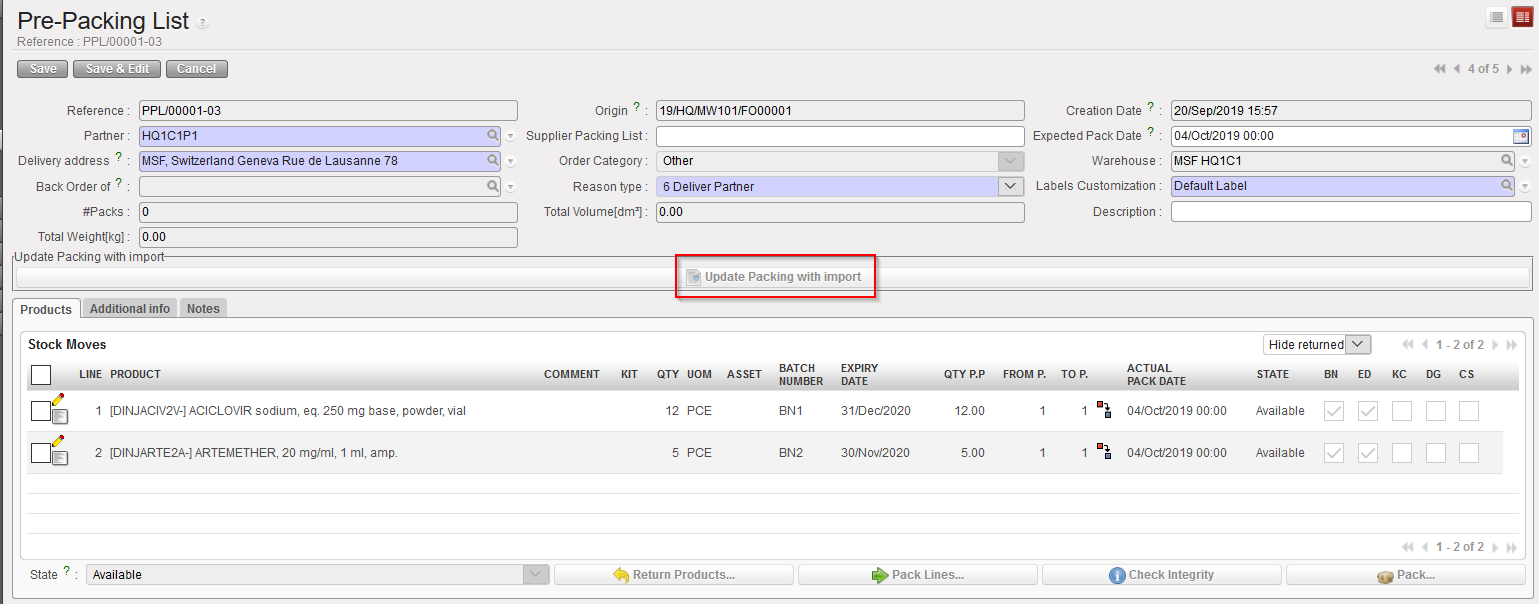Viewport: 1539px width, 604px height.
Task: Go to next record arrow beside 4 of 5
Action: click(1508, 69)
